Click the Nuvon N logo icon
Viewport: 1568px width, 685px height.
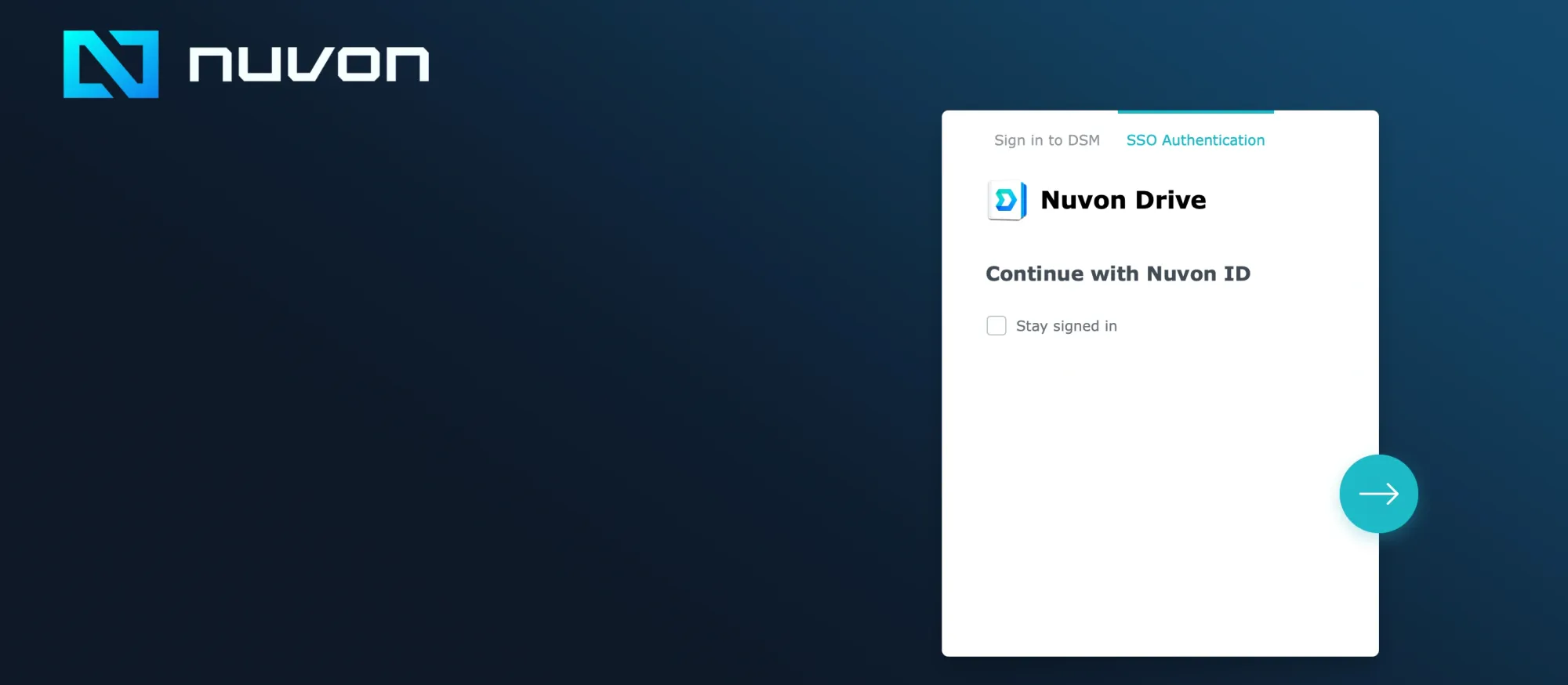tap(111, 64)
